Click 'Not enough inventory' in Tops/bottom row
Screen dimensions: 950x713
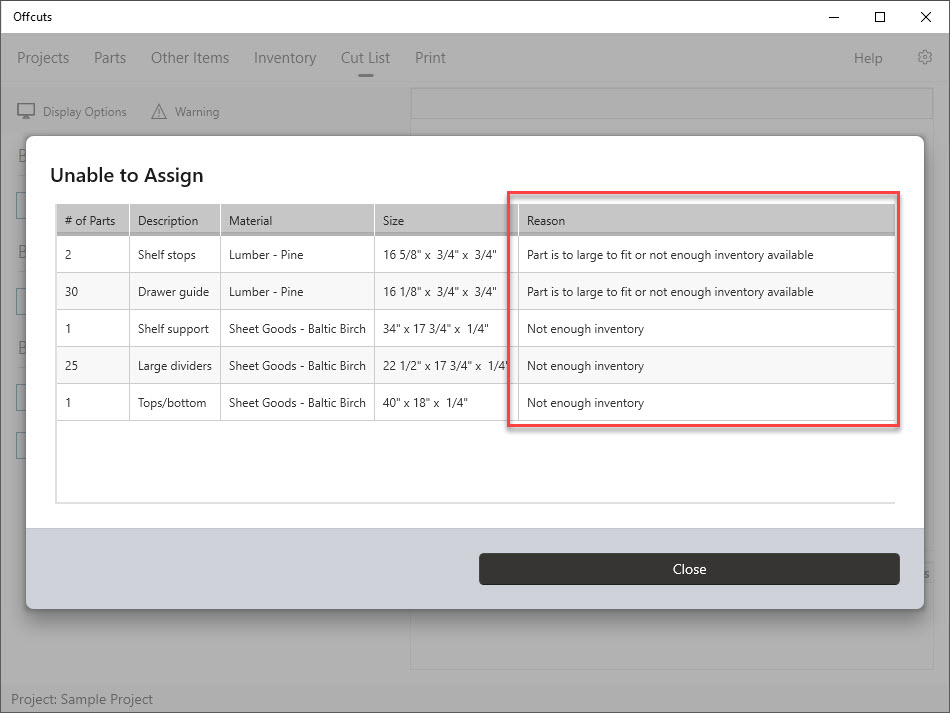coord(585,403)
